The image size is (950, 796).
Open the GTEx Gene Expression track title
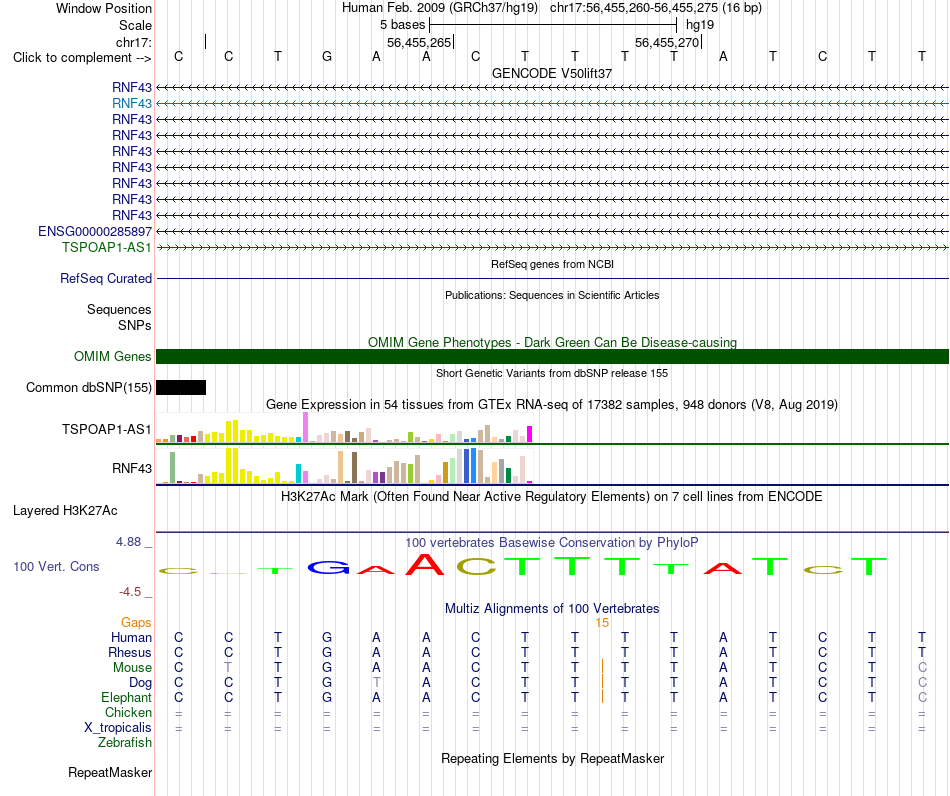coord(552,405)
